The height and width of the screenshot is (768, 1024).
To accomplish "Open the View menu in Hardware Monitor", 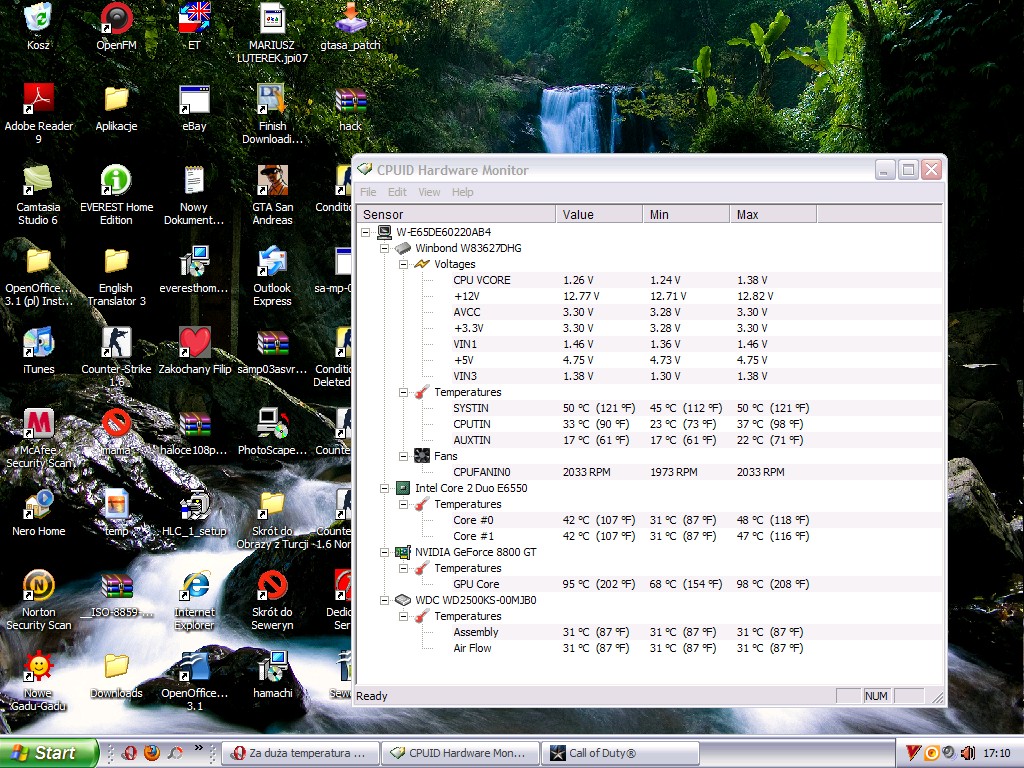I will click(x=429, y=192).
